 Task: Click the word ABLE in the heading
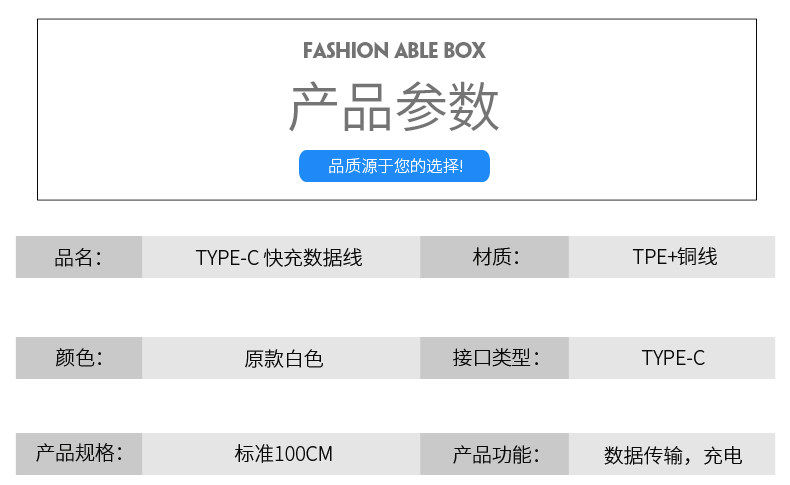tap(419, 50)
